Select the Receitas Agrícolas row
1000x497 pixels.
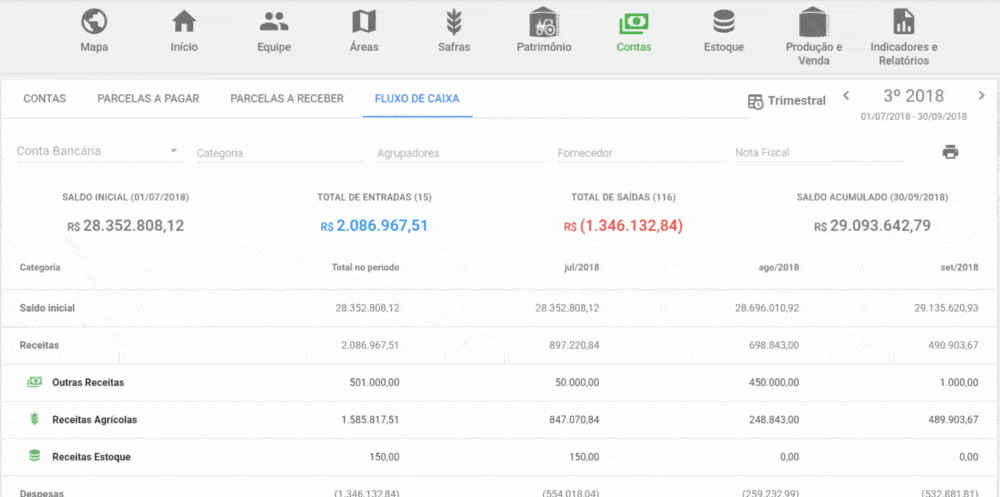coord(95,420)
